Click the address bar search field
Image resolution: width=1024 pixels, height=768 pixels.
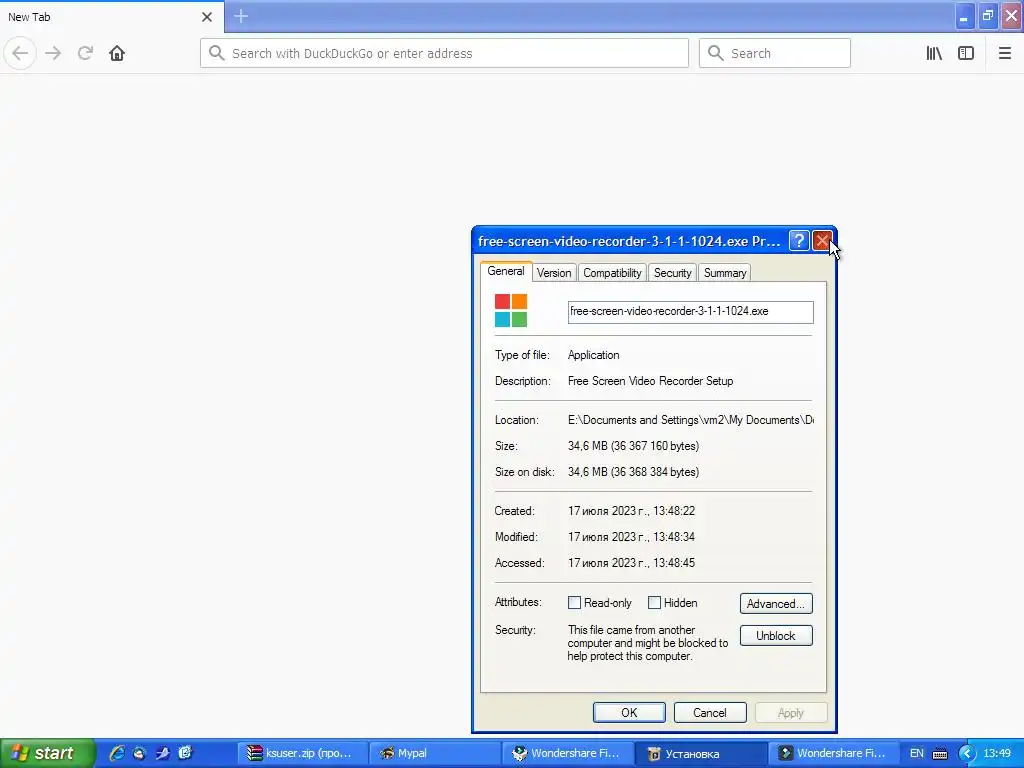tap(444, 53)
